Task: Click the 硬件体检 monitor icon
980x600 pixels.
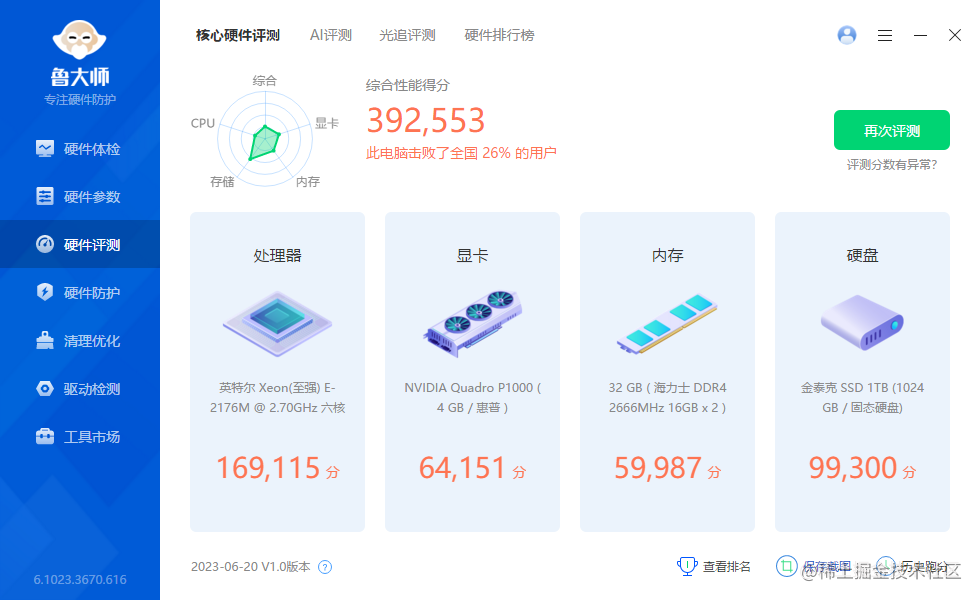Action: tap(45, 149)
